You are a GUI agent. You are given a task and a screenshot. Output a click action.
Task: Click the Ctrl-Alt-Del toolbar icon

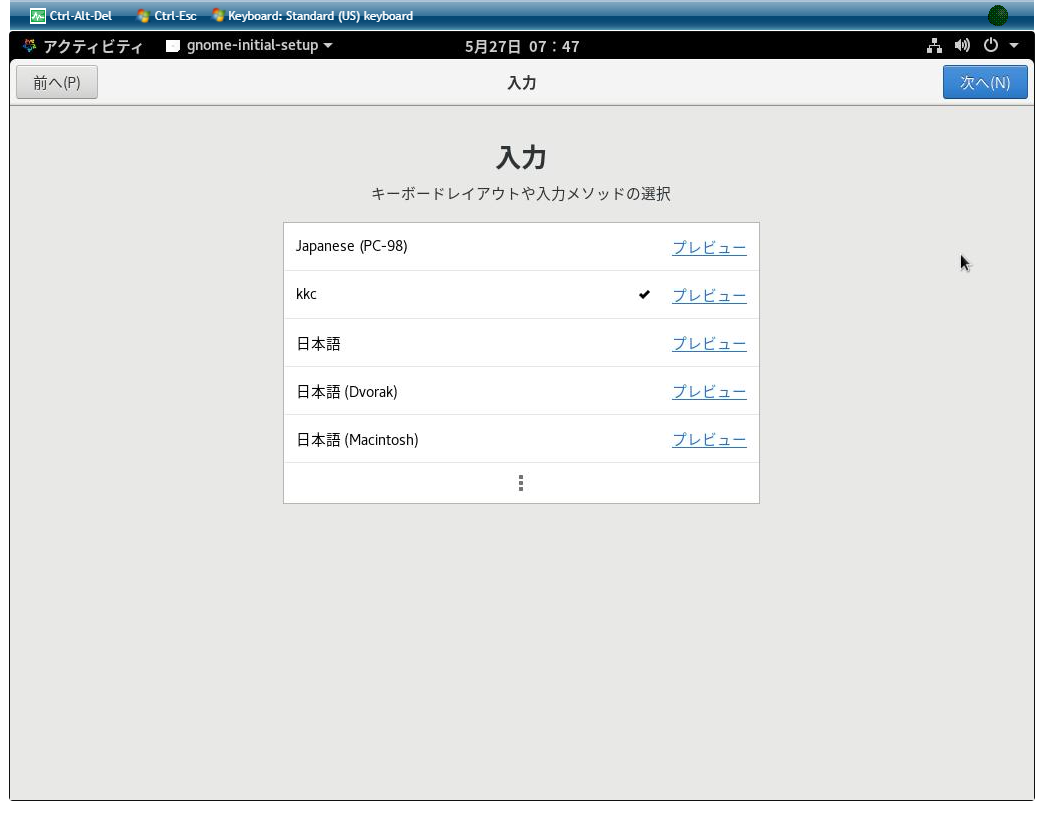point(38,16)
